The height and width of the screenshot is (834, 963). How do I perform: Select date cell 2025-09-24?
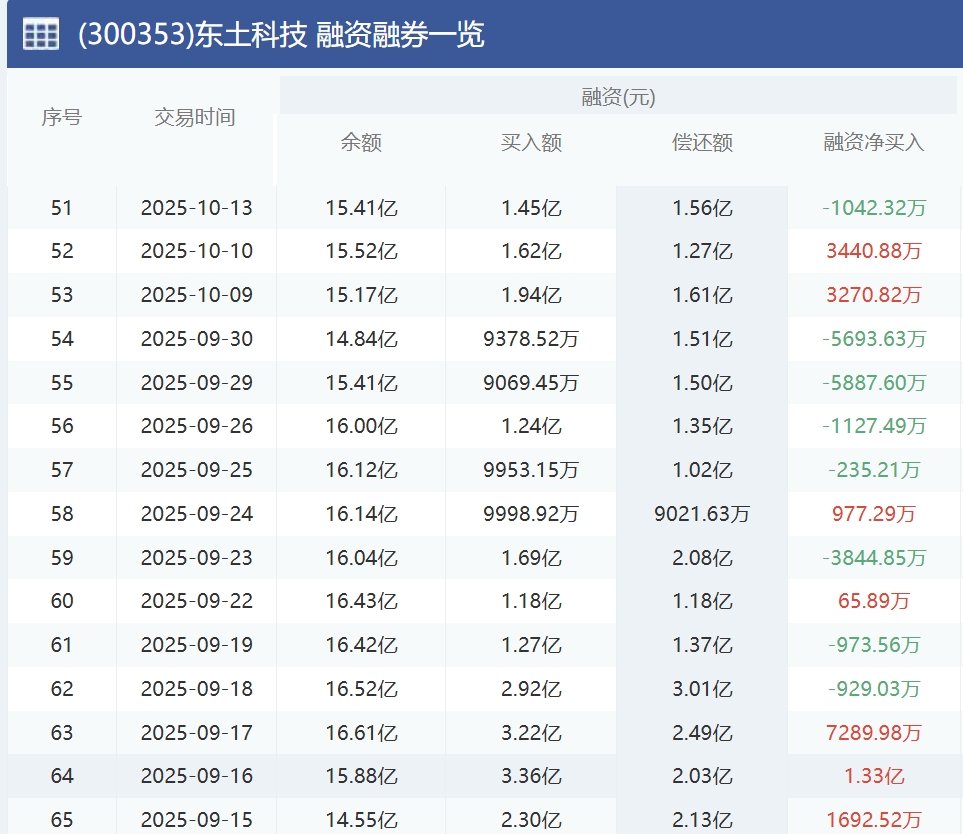pyautogui.click(x=197, y=513)
